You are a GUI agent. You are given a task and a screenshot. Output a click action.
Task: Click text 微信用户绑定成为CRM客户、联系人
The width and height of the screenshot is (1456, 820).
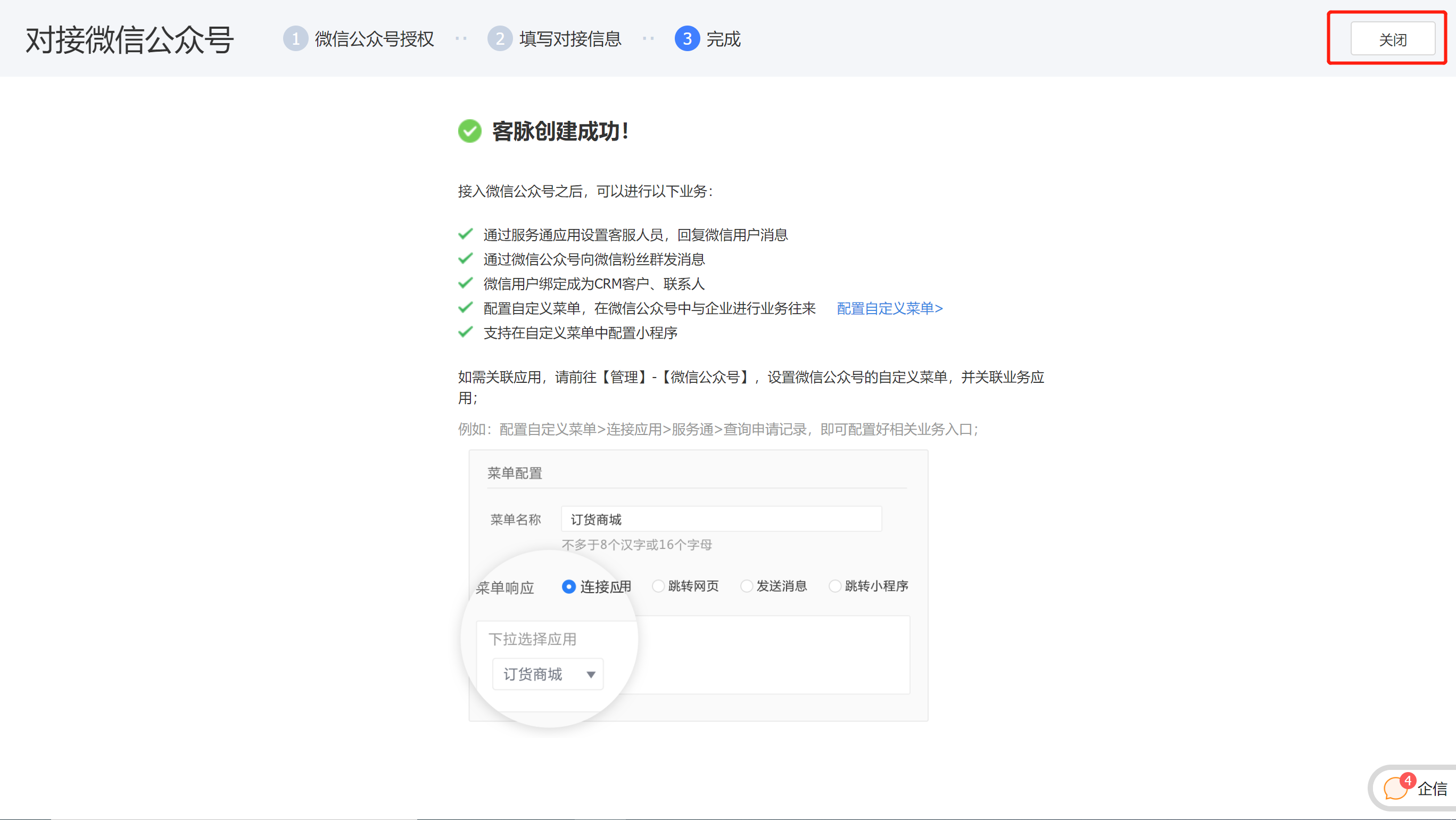click(594, 283)
